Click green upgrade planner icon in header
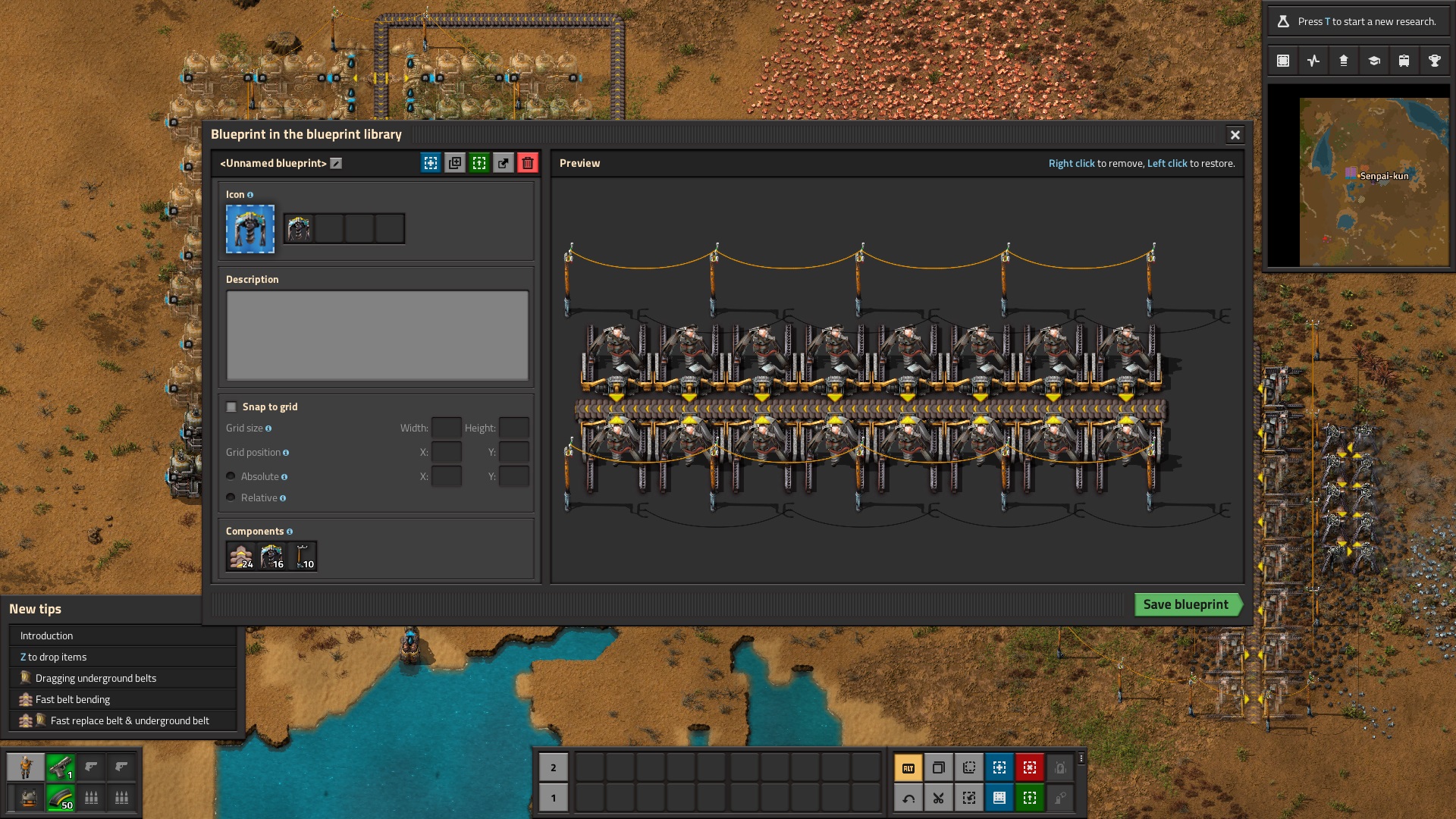The width and height of the screenshot is (1456, 819). [479, 163]
